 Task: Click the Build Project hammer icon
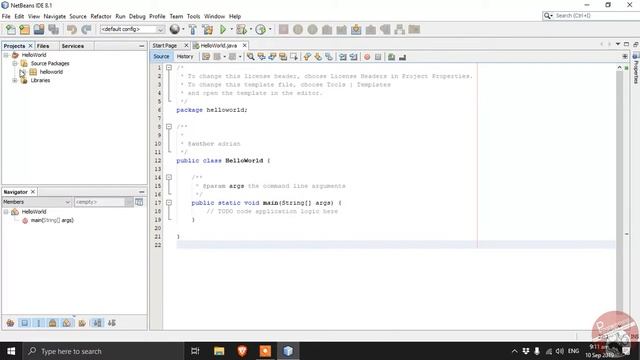point(193,29)
